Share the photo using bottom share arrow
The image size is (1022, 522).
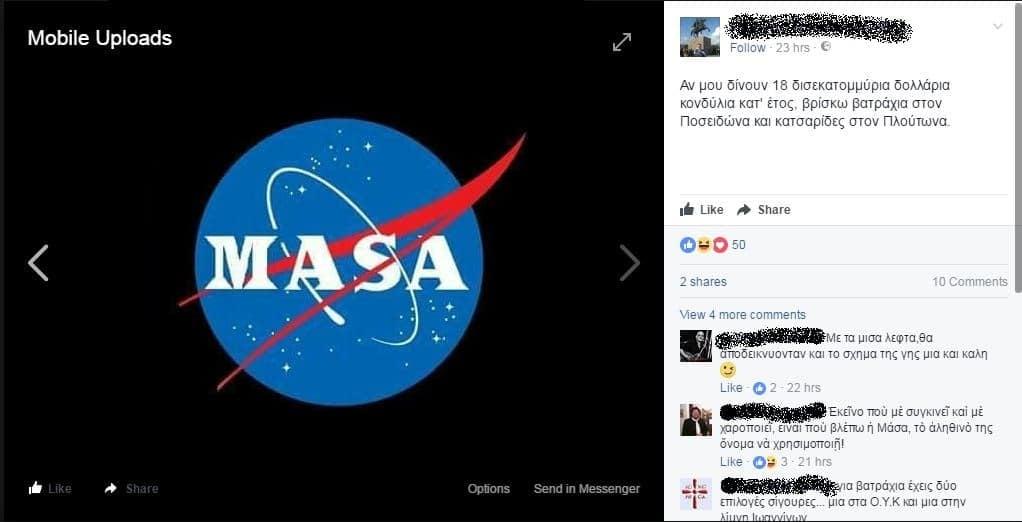coord(131,488)
